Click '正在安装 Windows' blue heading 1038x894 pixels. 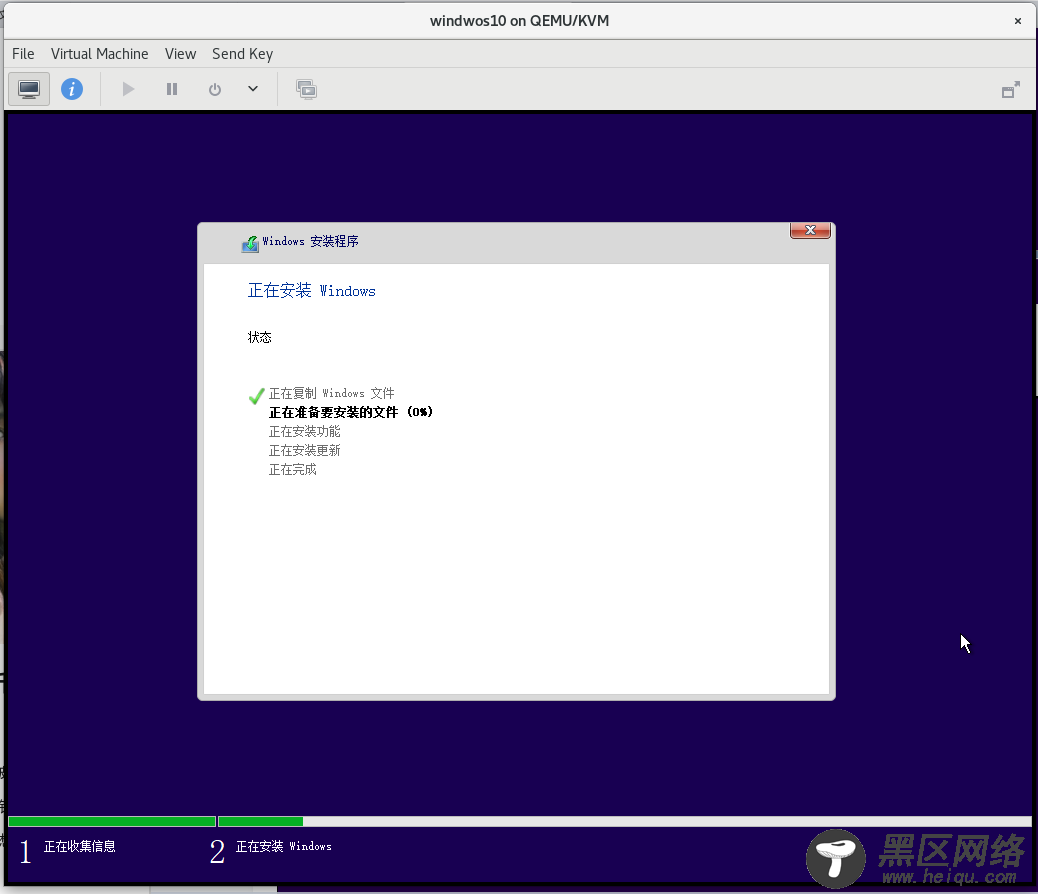(x=311, y=291)
